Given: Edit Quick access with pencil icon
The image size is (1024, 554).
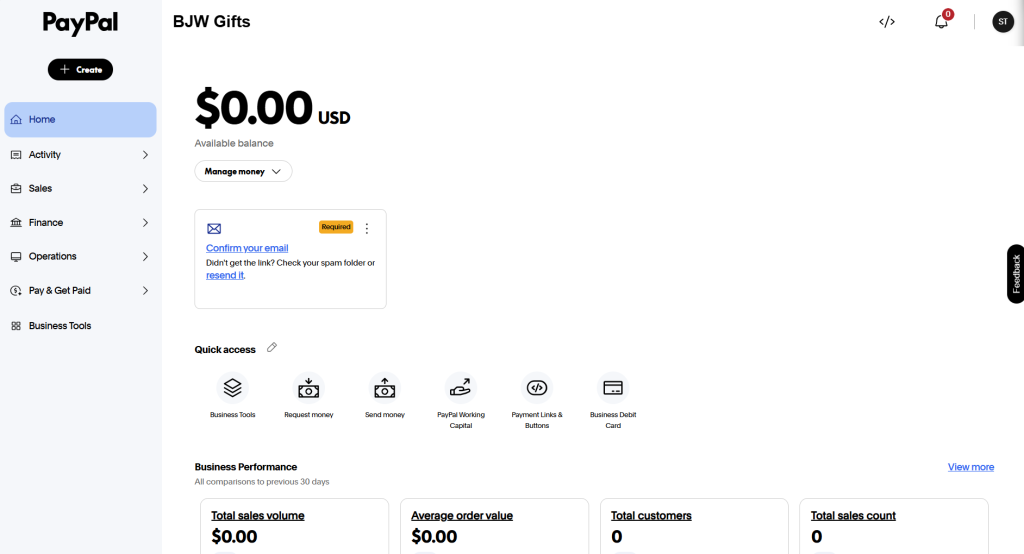Looking at the screenshot, I should [272, 348].
